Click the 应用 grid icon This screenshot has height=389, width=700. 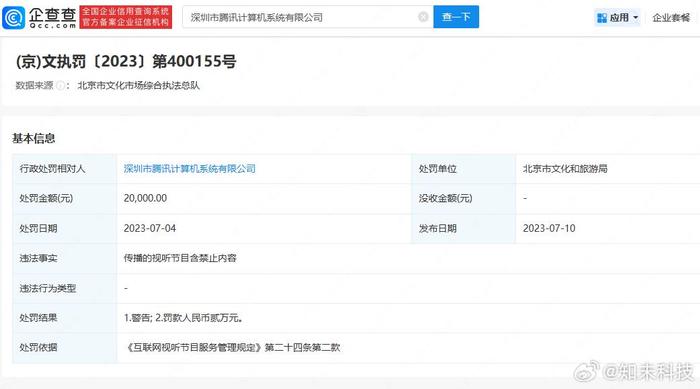click(x=602, y=18)
